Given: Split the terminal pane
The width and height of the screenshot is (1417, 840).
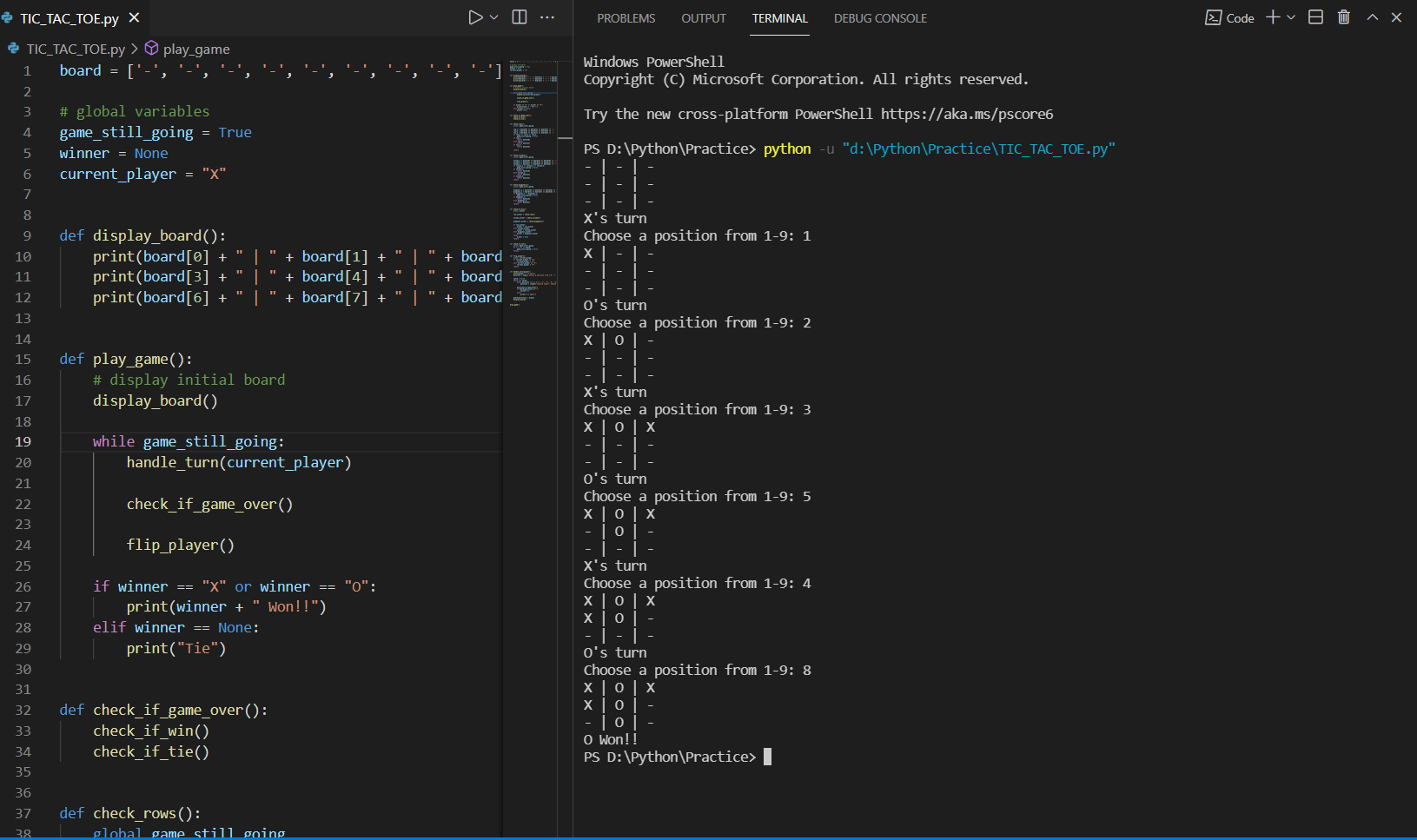Looking at the screenshot, I should coord(1315,17).
